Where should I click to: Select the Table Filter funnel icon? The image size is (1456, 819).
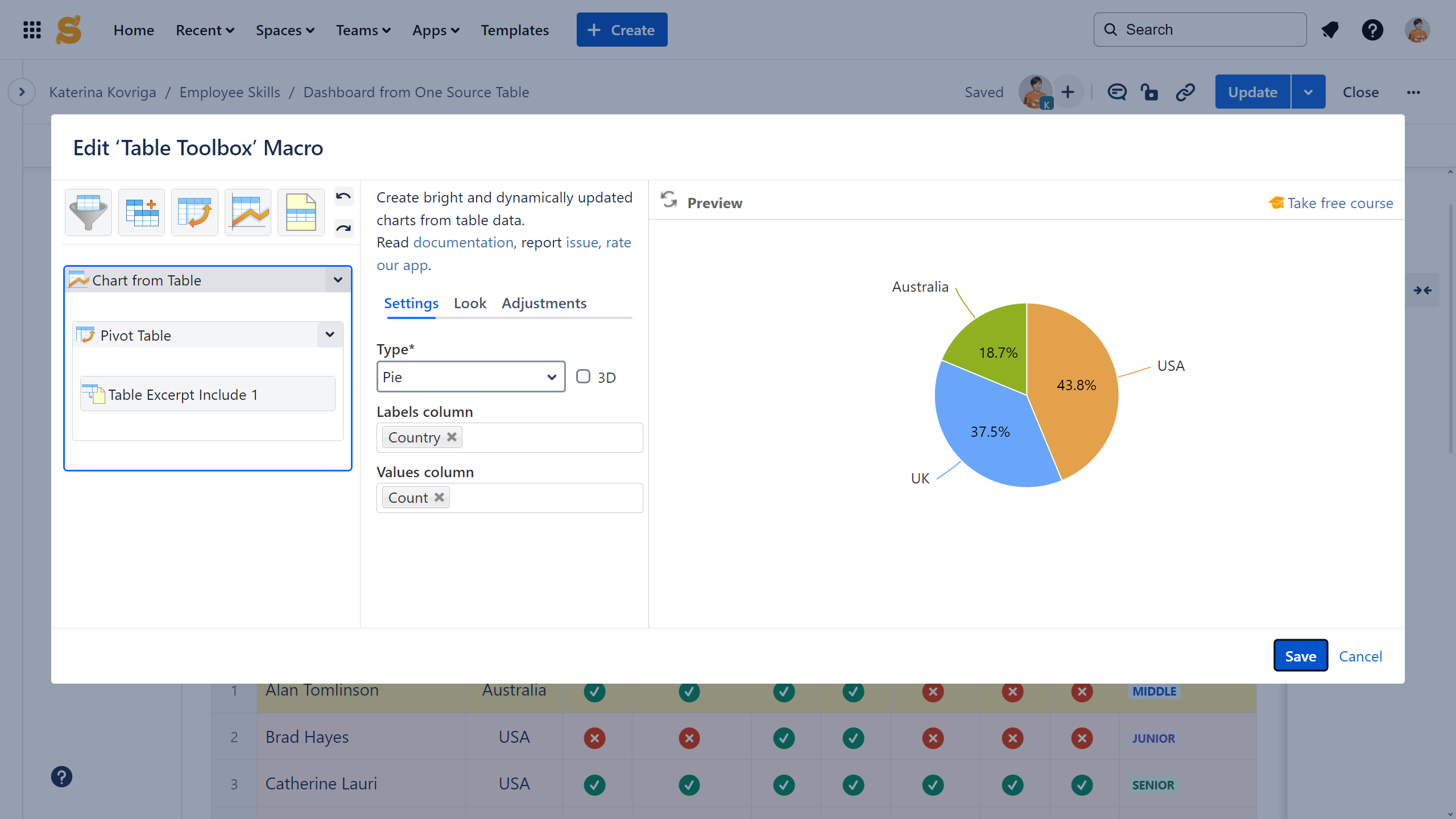click(x=88, y=212)
